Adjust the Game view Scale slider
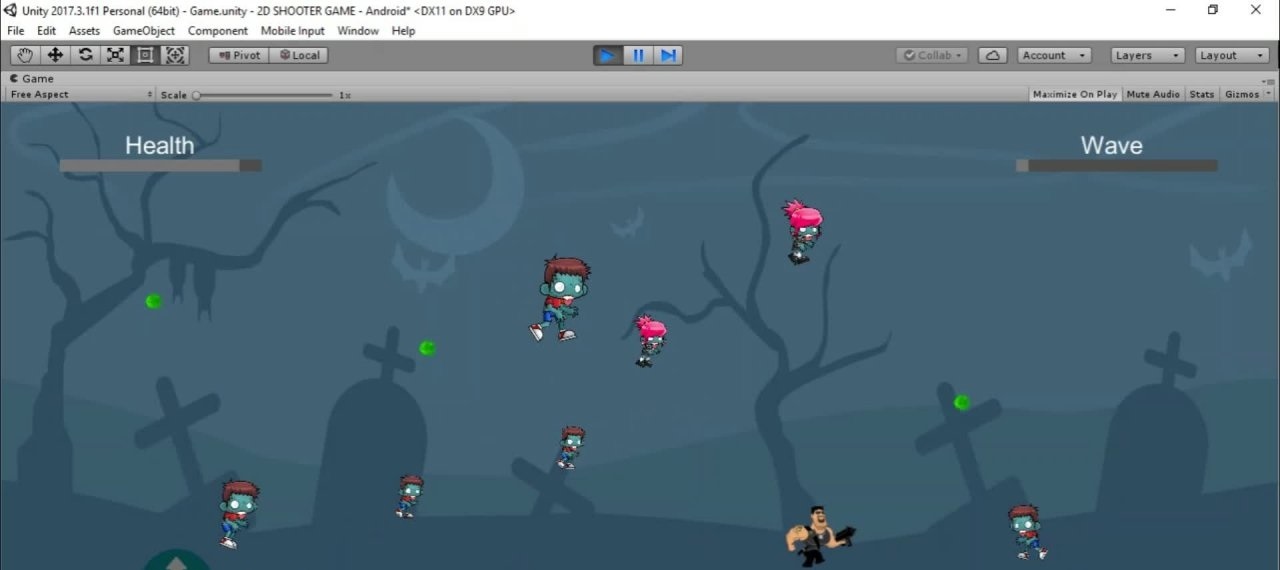 [x=264, y=95]
